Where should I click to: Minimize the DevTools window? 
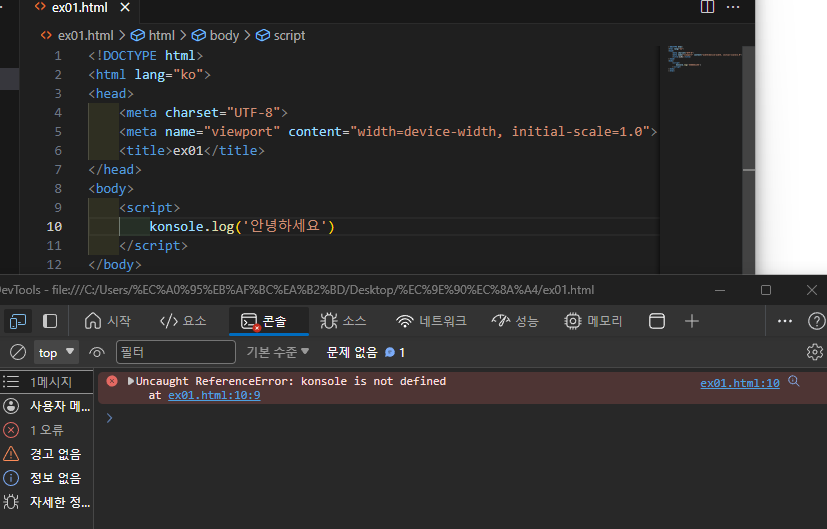(720, 290)
